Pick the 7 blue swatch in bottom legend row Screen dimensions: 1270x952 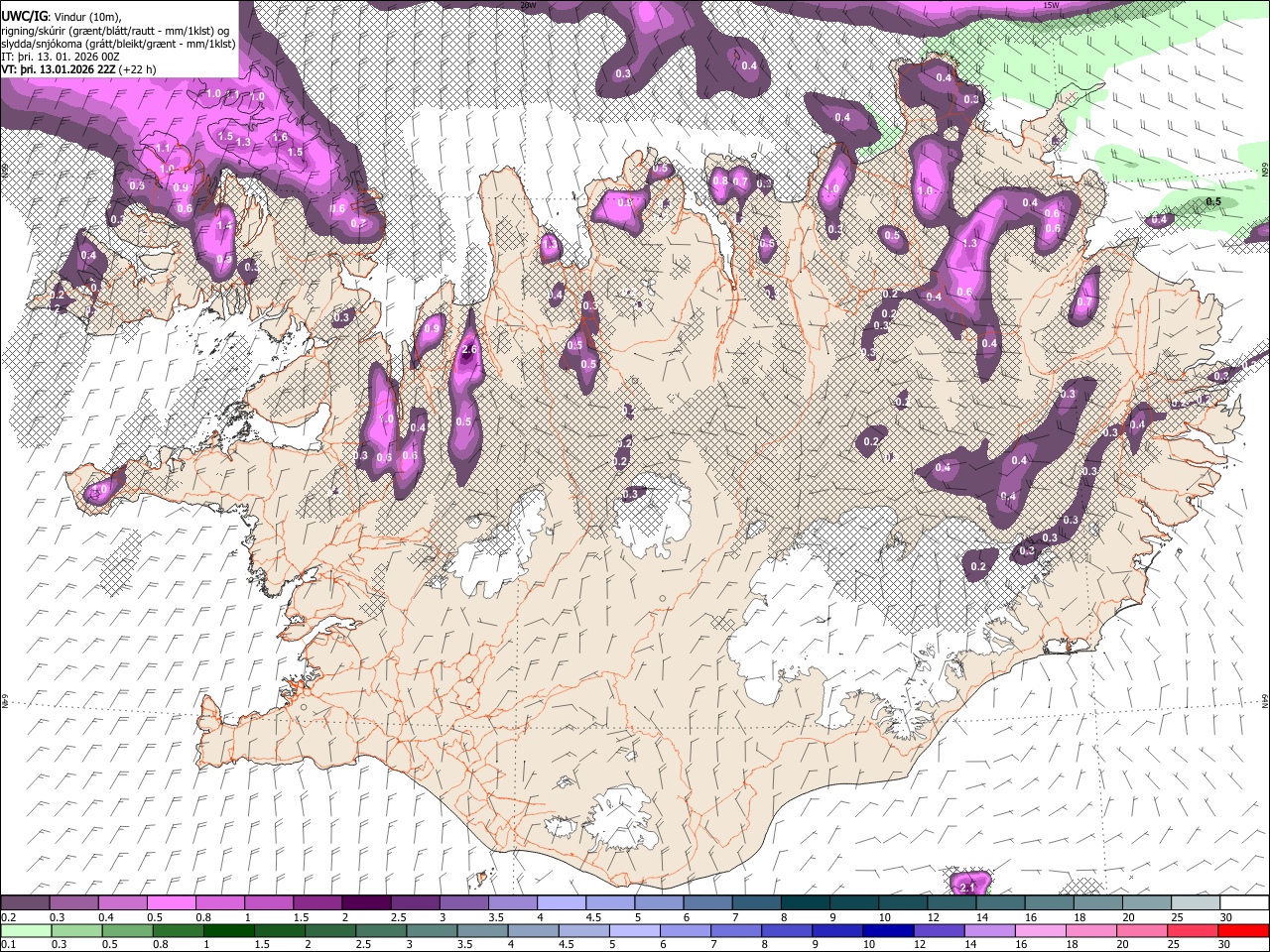pyautogui.click(x=736, y=930)
